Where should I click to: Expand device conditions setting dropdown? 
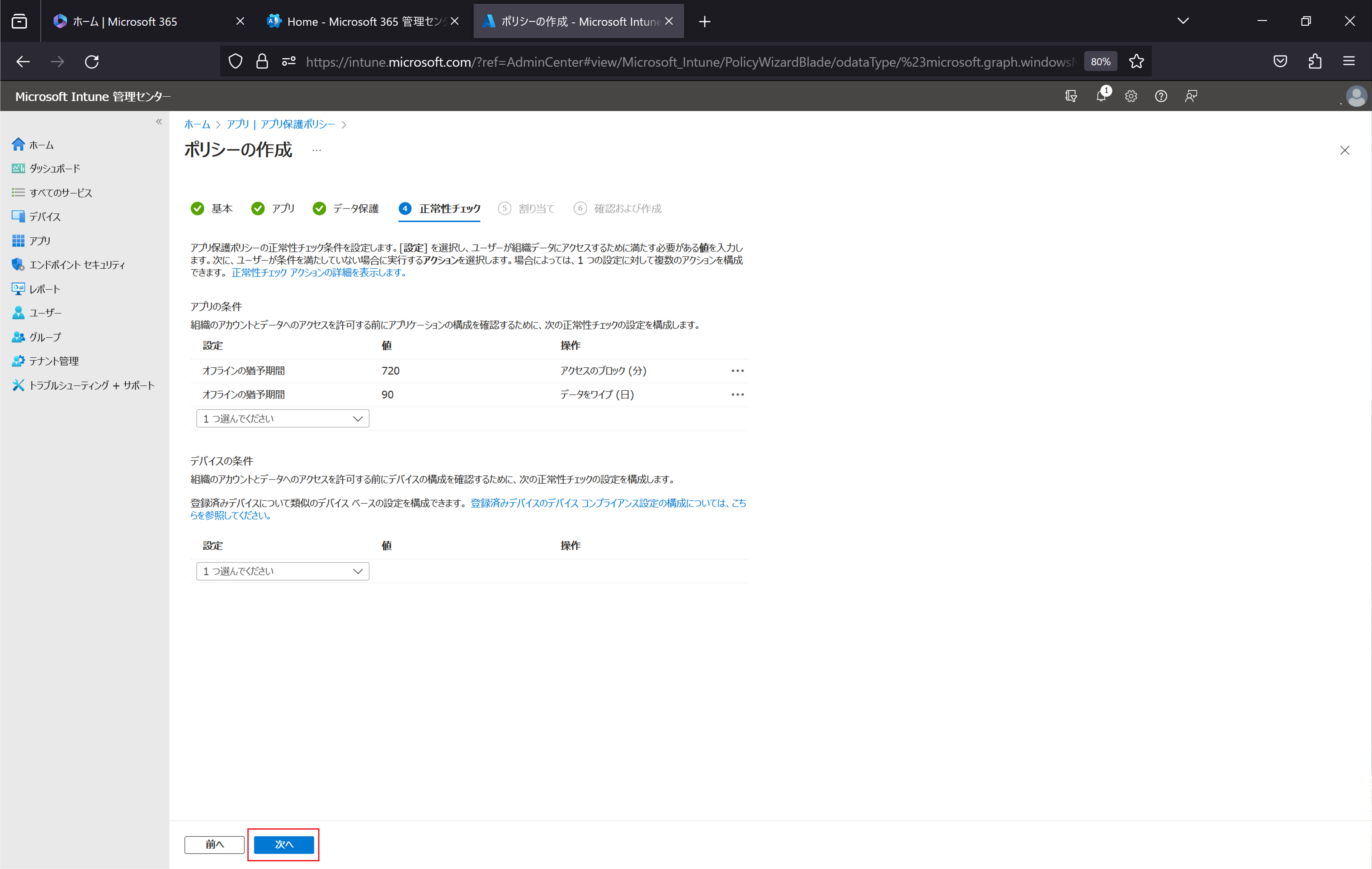282,571
